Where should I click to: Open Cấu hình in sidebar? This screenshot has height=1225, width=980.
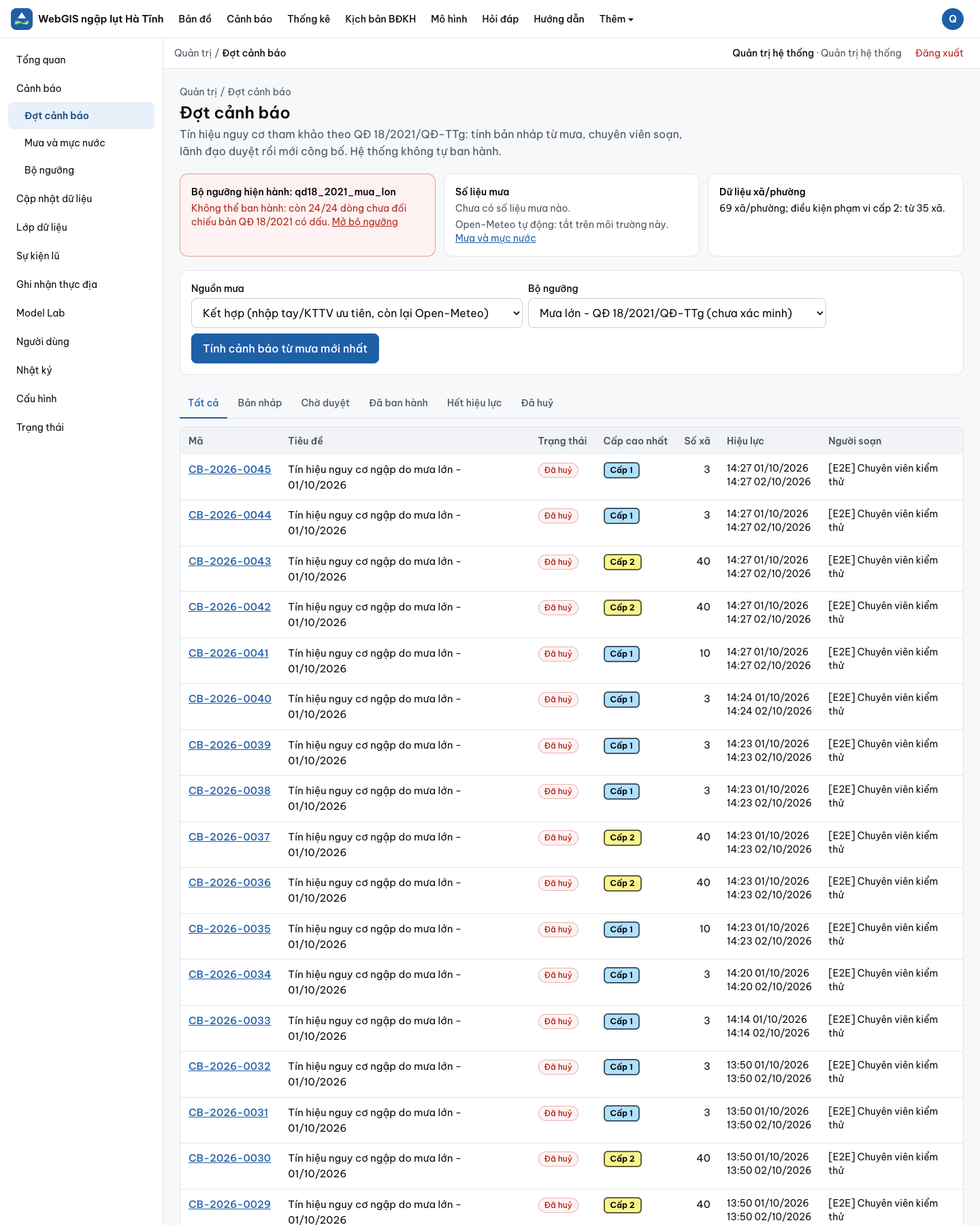point(82,399)
